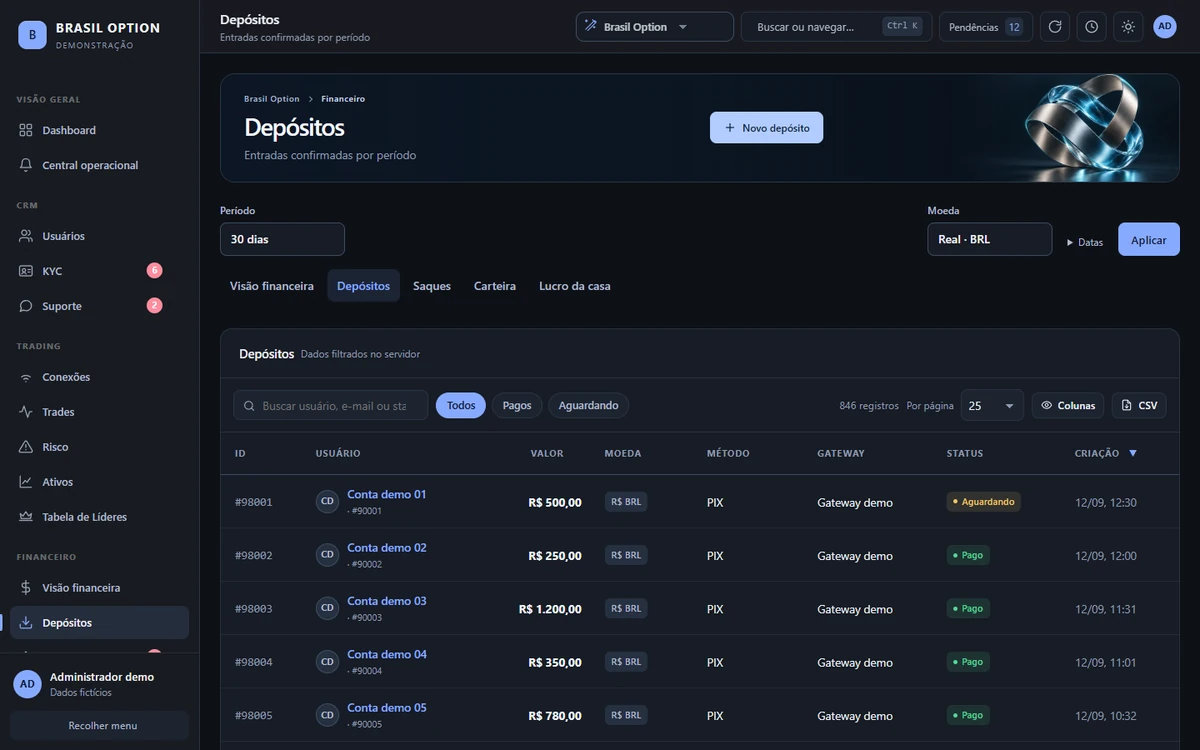Switch to the Saques tab
Viewport: 1200px width, 750px height.
click(x=432, y=286)
